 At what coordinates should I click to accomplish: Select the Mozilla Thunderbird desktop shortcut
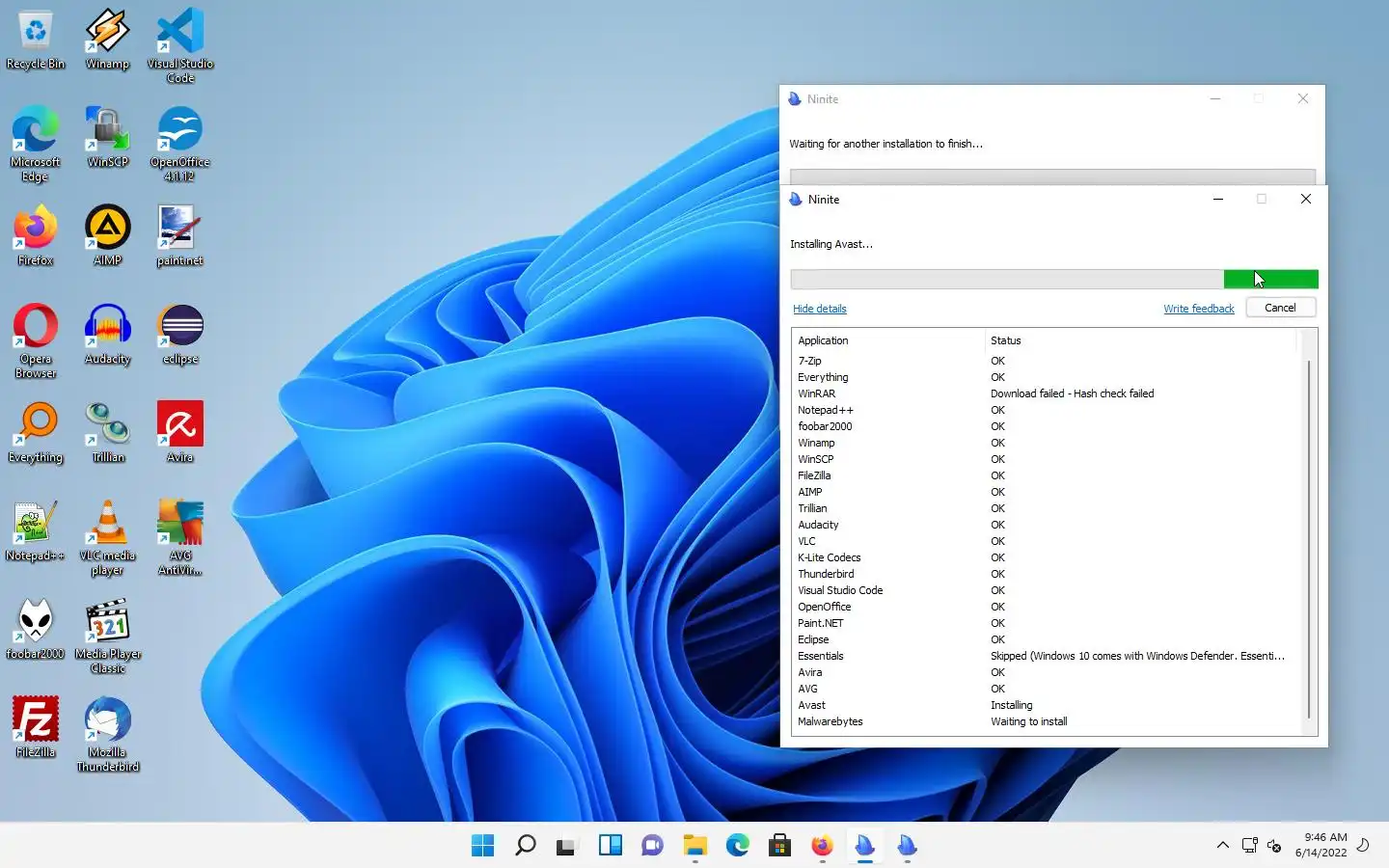[107, 735]
